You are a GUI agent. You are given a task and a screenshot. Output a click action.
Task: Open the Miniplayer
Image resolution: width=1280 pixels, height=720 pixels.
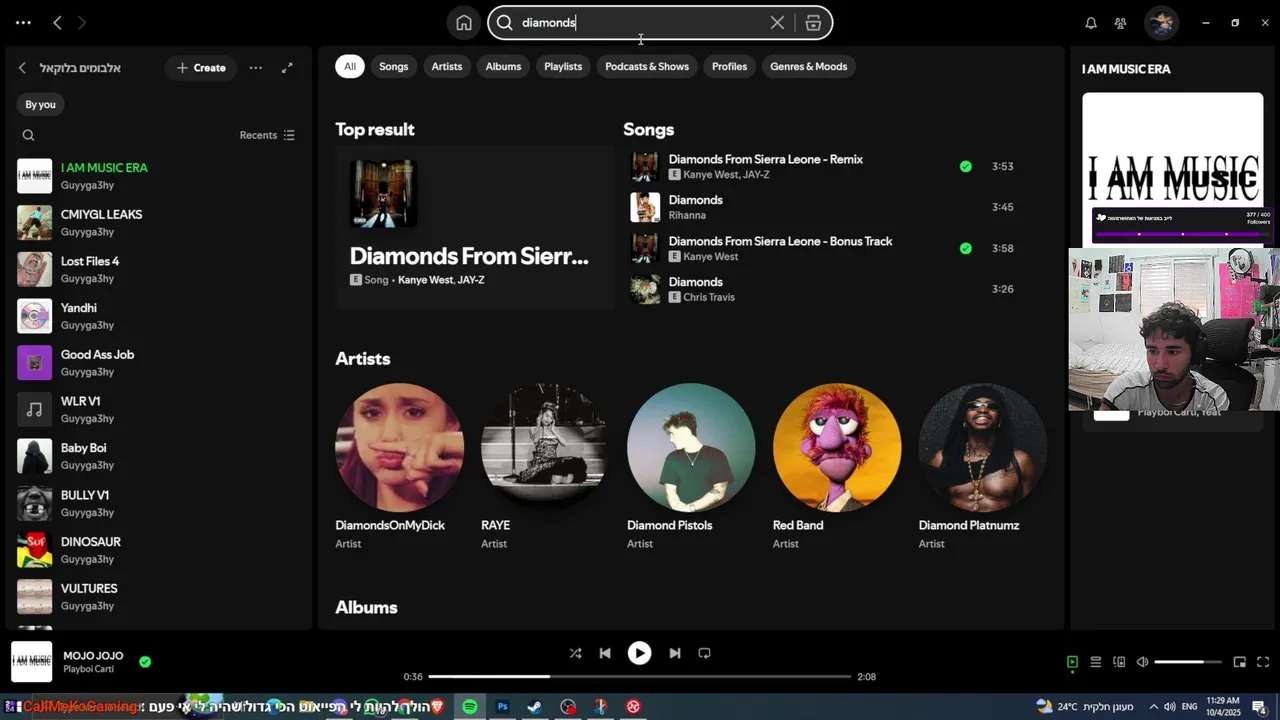tap(1240, 662)
